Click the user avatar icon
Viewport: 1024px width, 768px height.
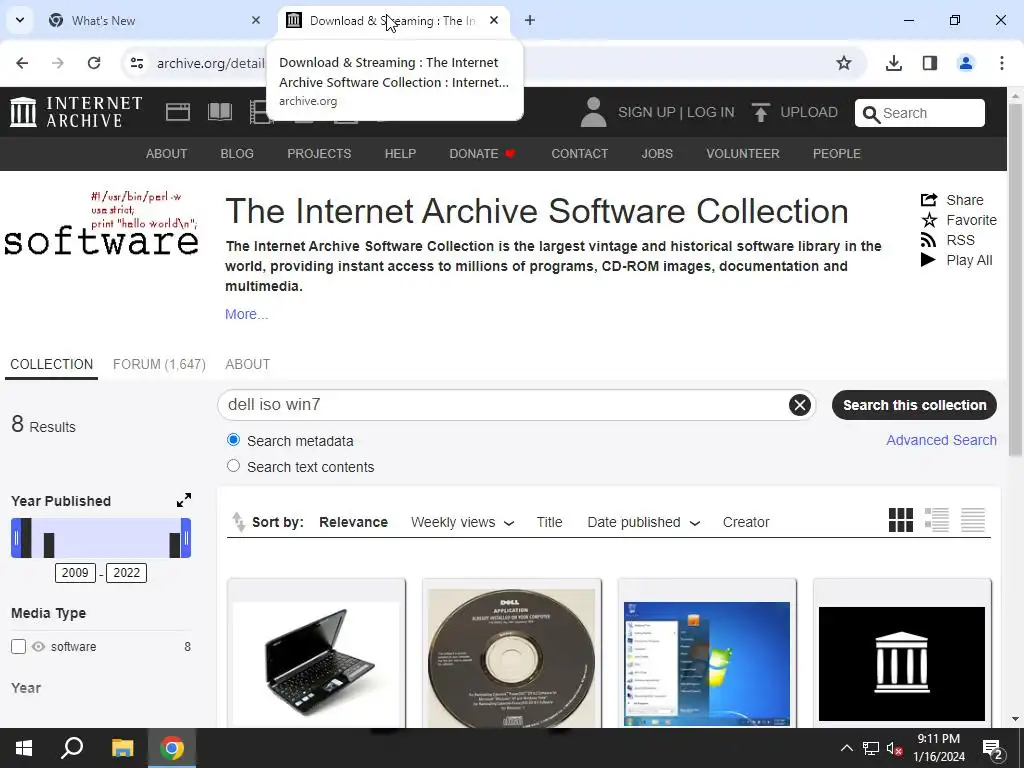593,112
